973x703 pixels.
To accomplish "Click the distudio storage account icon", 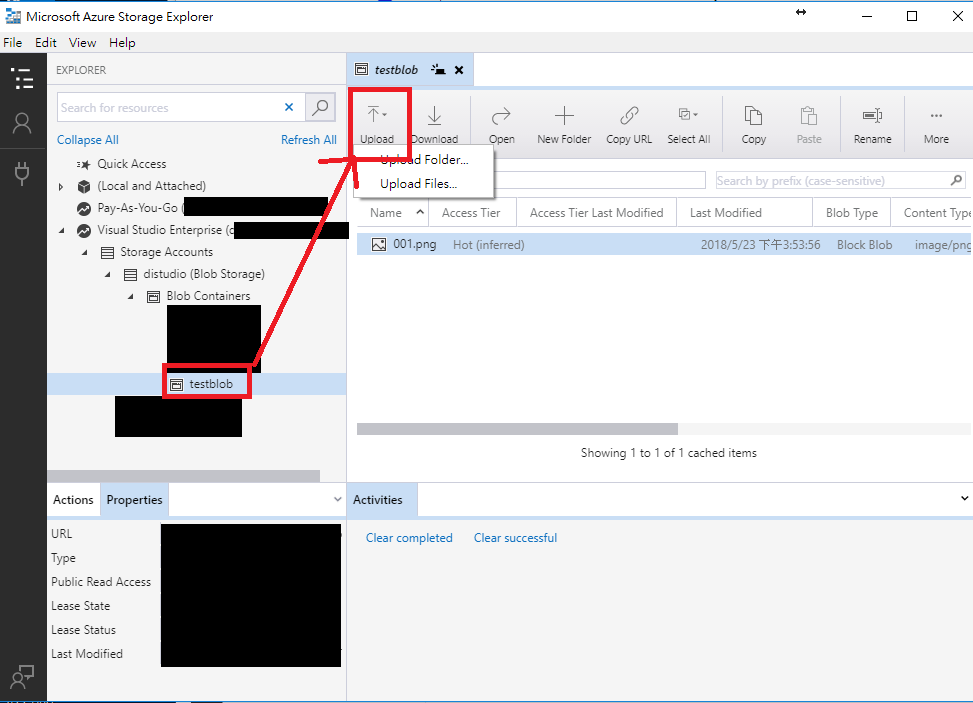I will click(130, 274).
